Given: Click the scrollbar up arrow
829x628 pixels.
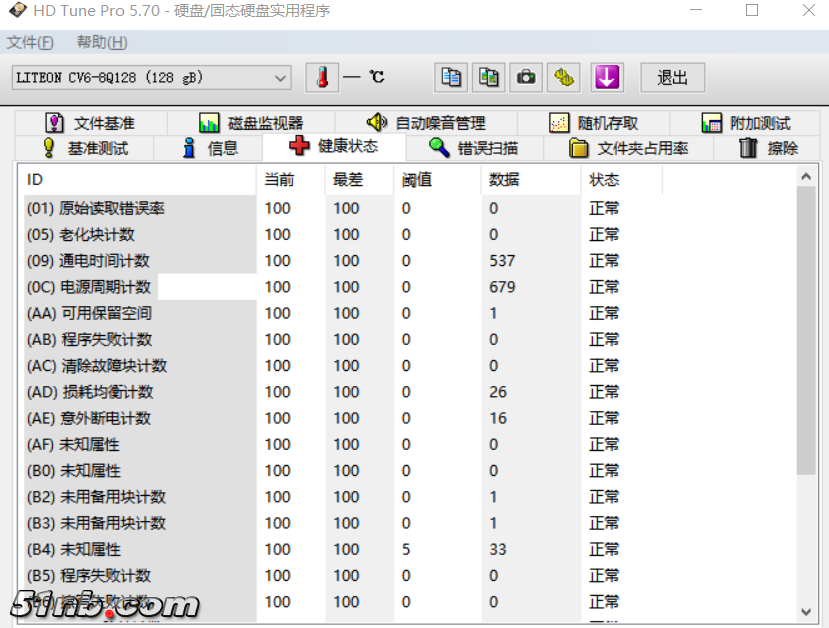Looking at the screenshot, I should pos(806,177).
